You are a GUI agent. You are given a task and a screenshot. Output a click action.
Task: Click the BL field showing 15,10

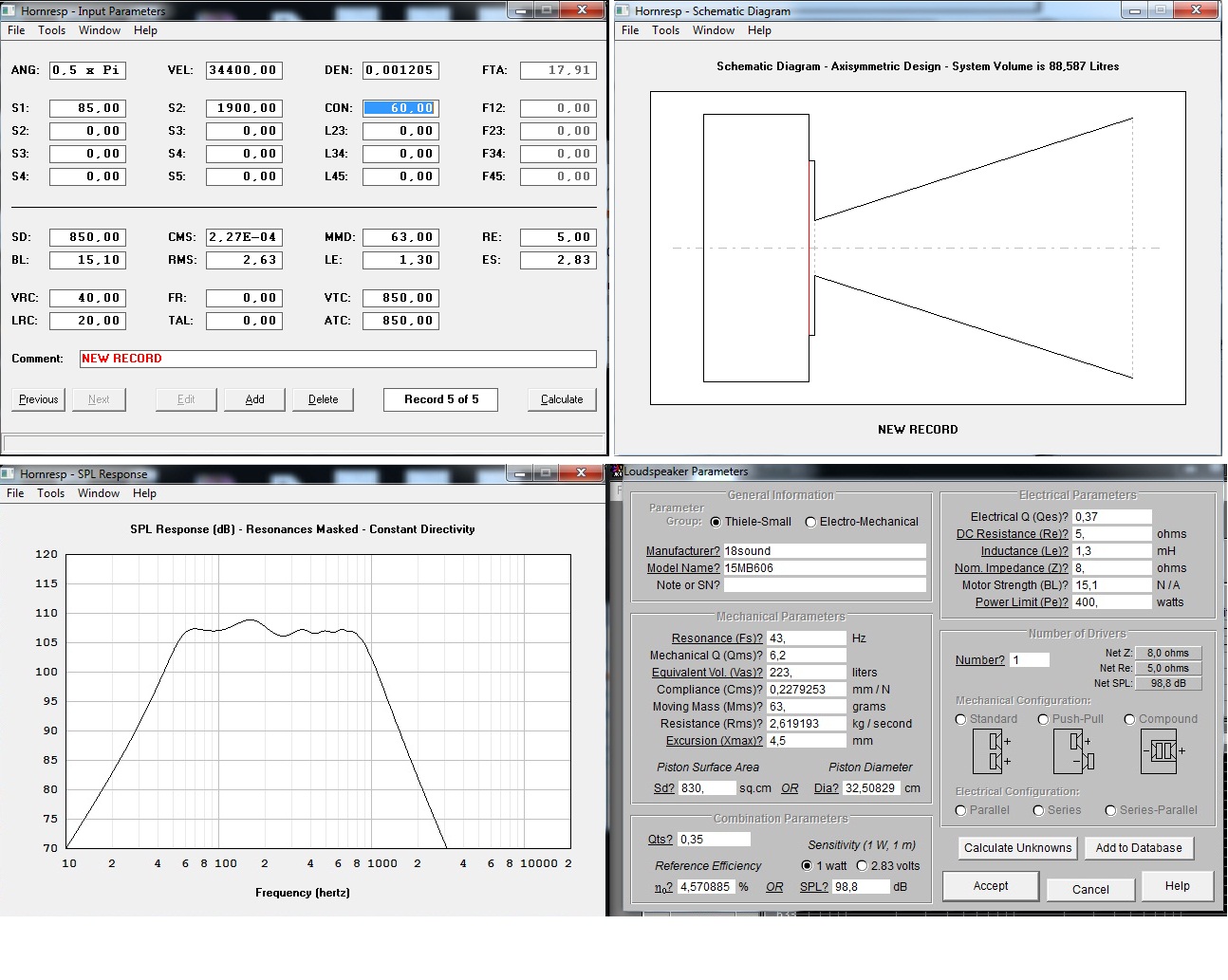click(87, 260)
